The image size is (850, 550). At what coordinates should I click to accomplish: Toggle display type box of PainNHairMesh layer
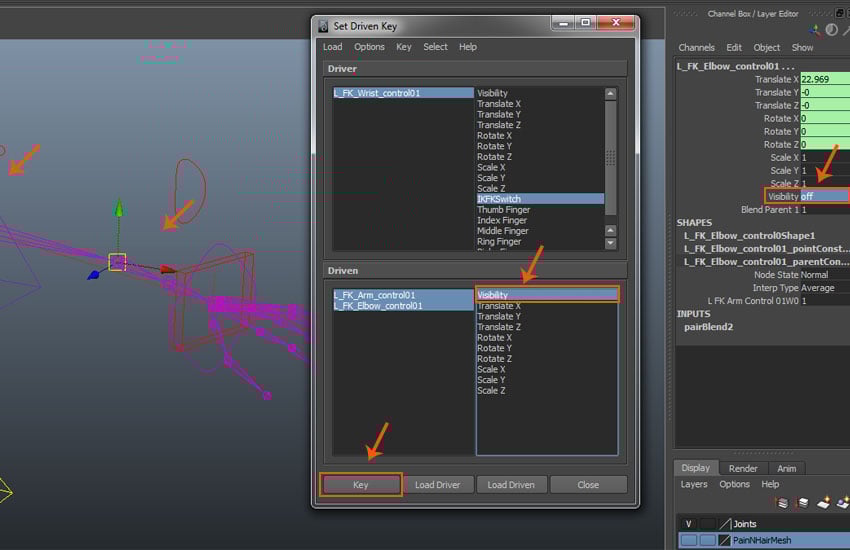click(x=707, y=540)
